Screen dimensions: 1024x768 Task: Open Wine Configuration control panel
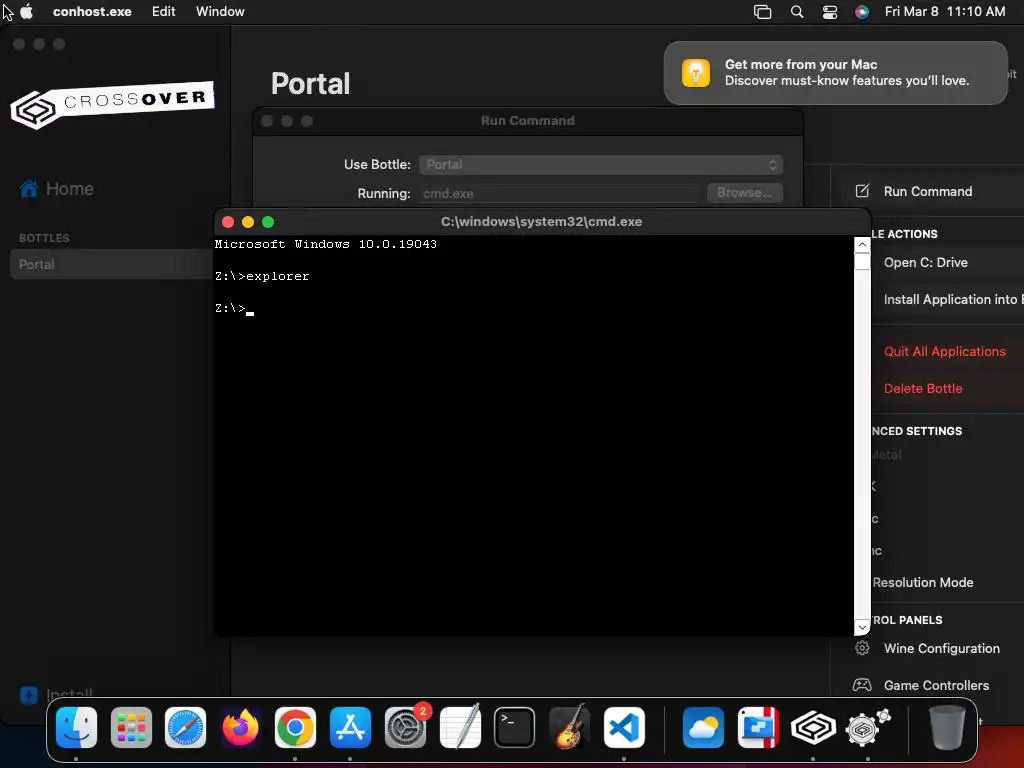point(941,648)
